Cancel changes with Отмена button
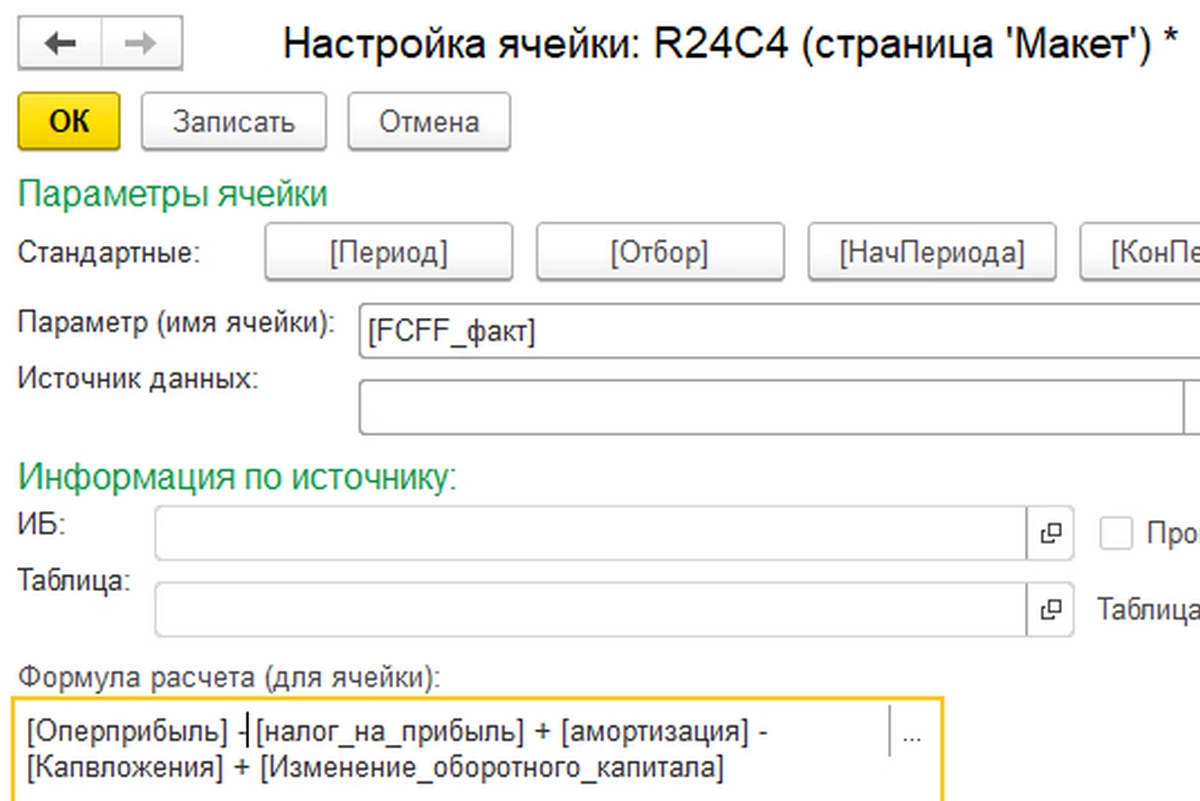 tap(429, 121)
